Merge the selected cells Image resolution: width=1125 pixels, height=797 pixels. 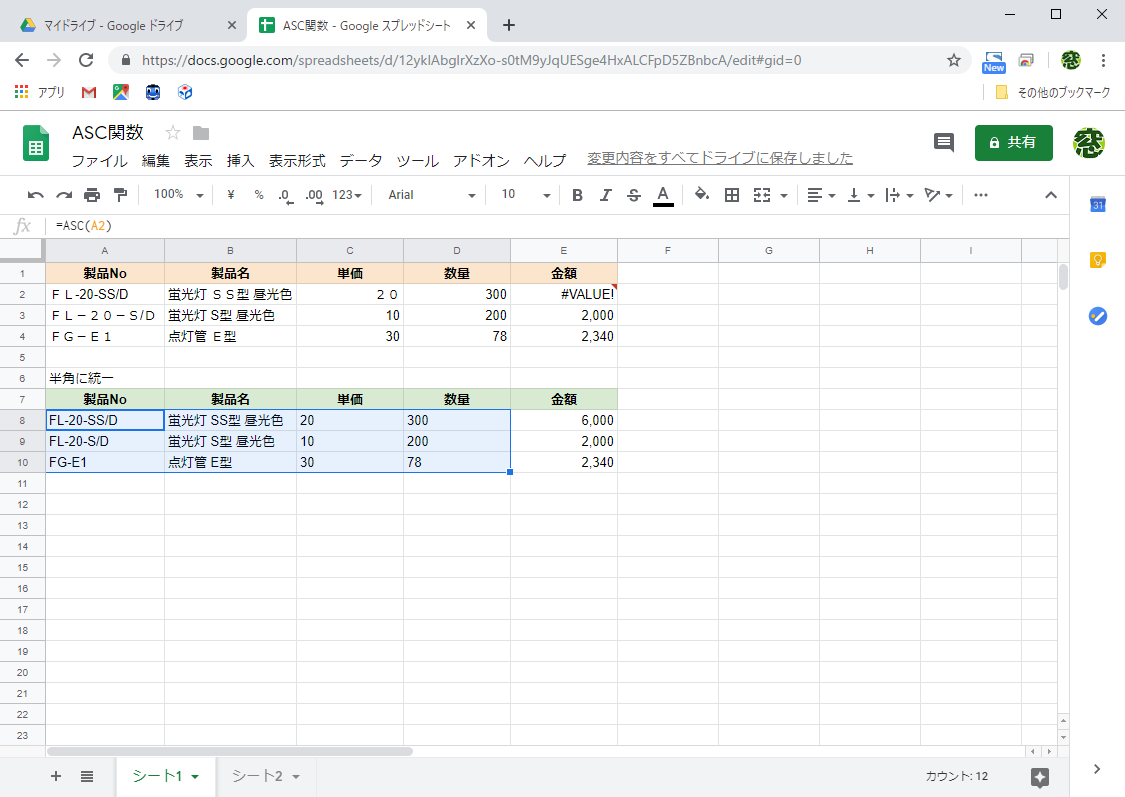(762, 195)
